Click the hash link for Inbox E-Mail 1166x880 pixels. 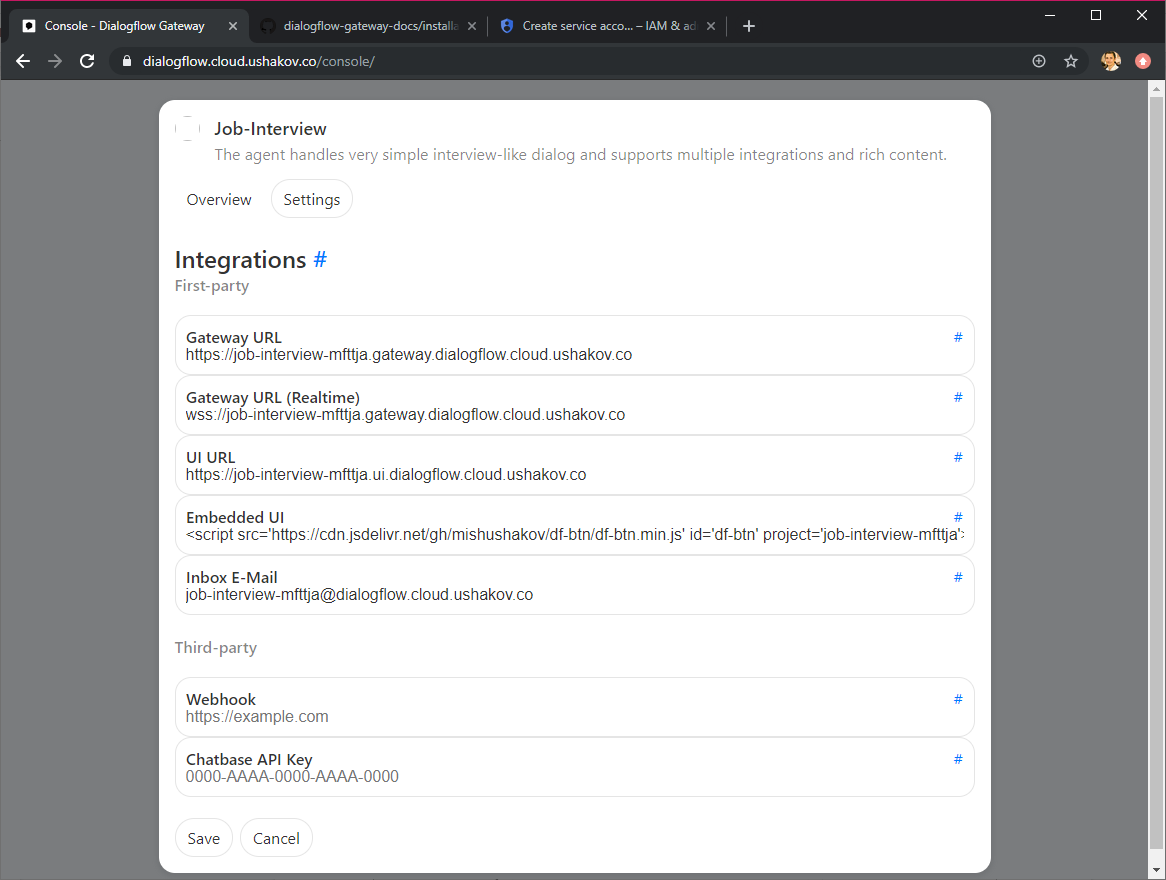958,577
